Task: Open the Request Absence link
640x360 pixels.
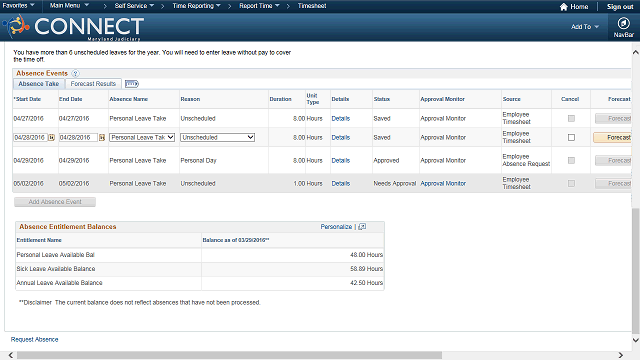Action: click(x=35, y=340)
